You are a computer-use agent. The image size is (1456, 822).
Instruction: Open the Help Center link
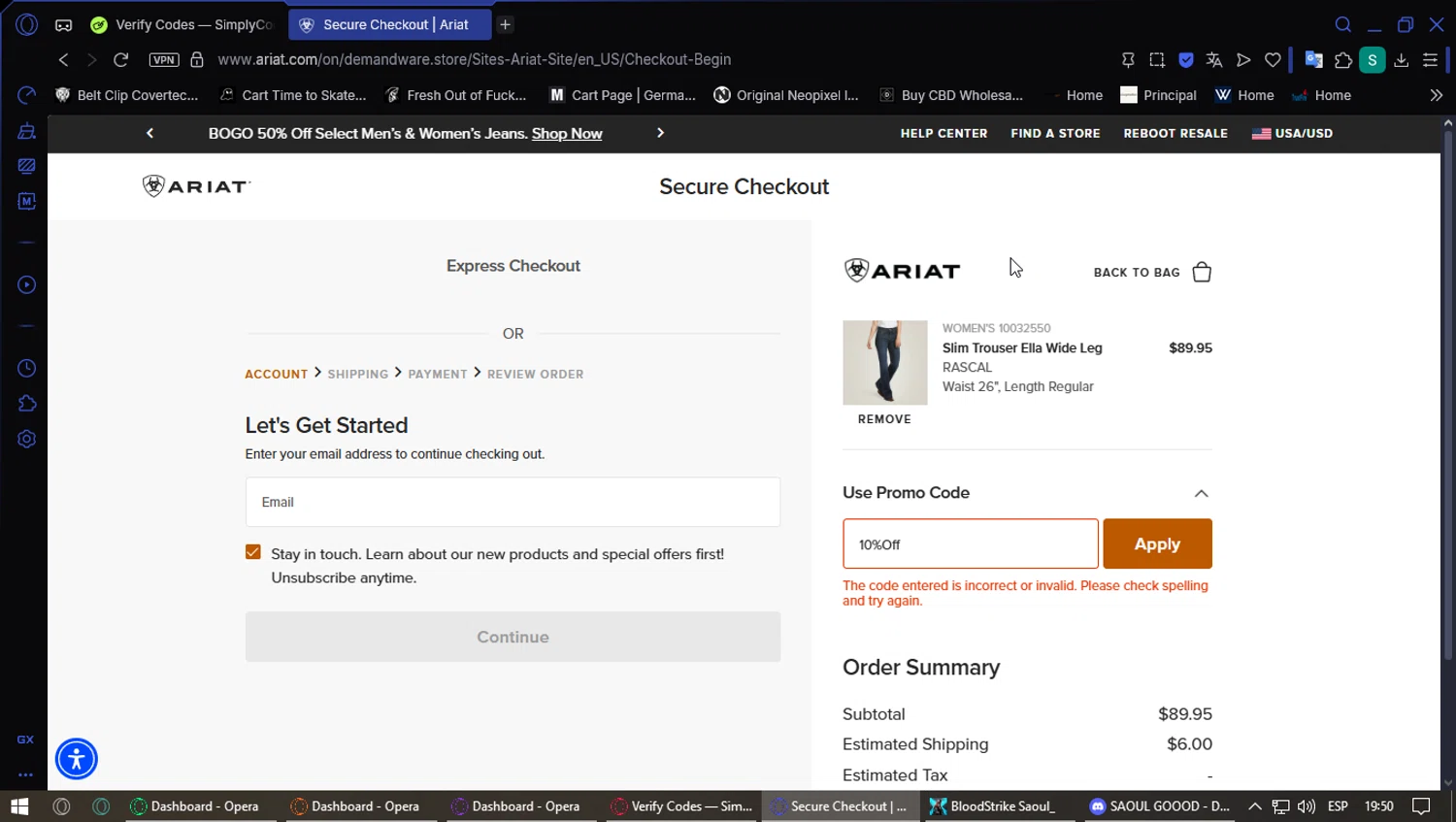943,133
